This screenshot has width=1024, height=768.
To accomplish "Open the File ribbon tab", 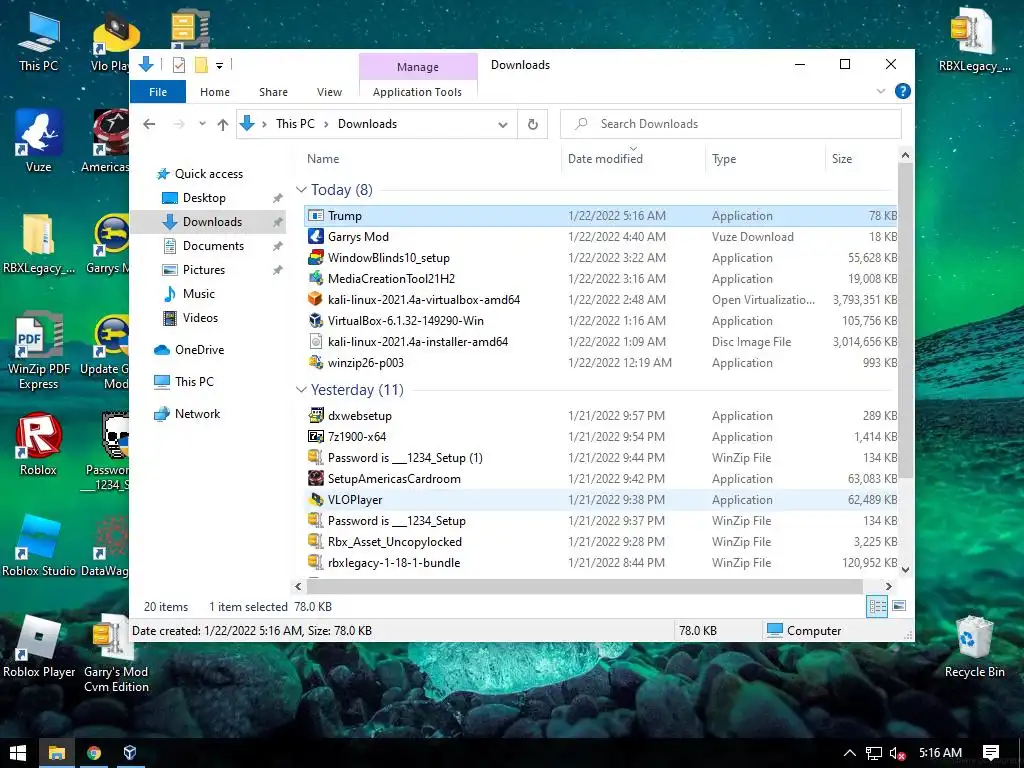I will 158,92.
